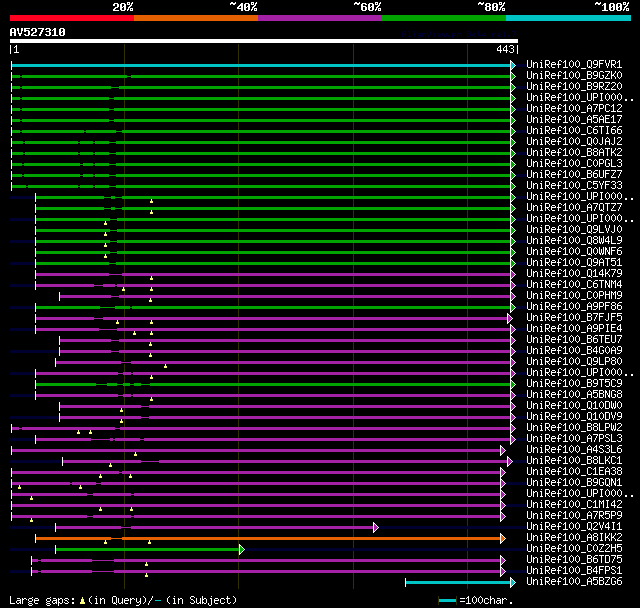The width and height of the screenshot is (640, 608).
Task: Click label UniRef100_Q8W4L9
Action: coord(574,241)
